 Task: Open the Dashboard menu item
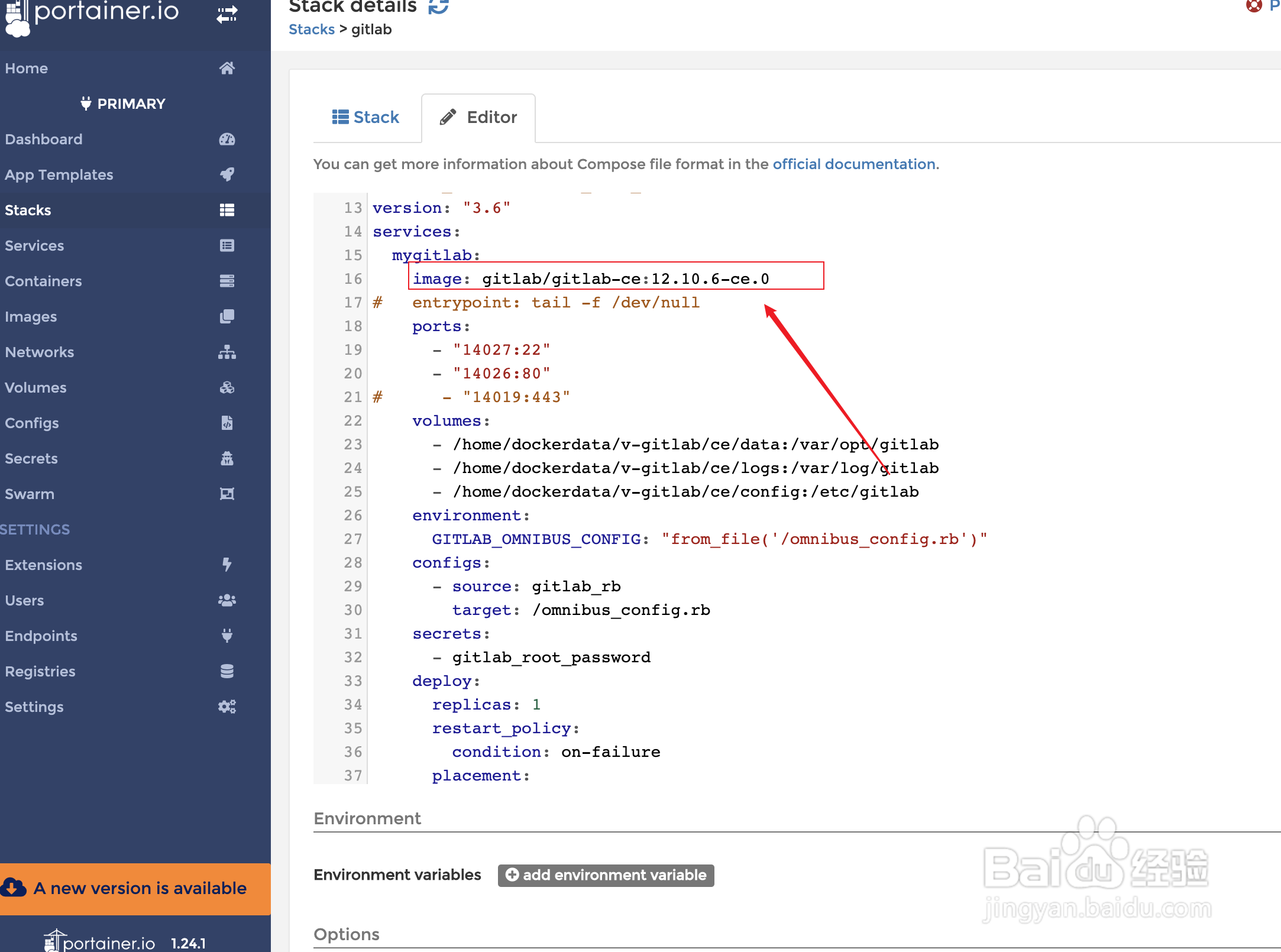44,139
